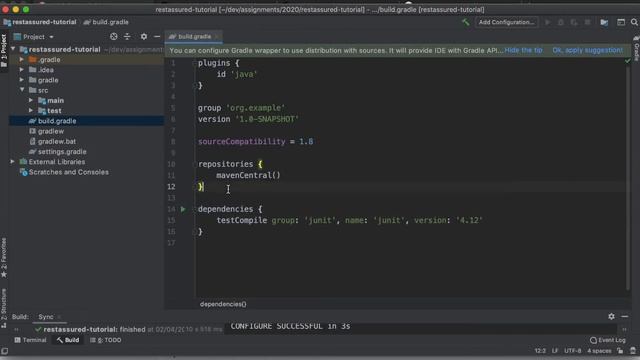This screenshot has width=640, height=360.
Task: Expand External Libraries node
Action: click(x=13, y=162)
